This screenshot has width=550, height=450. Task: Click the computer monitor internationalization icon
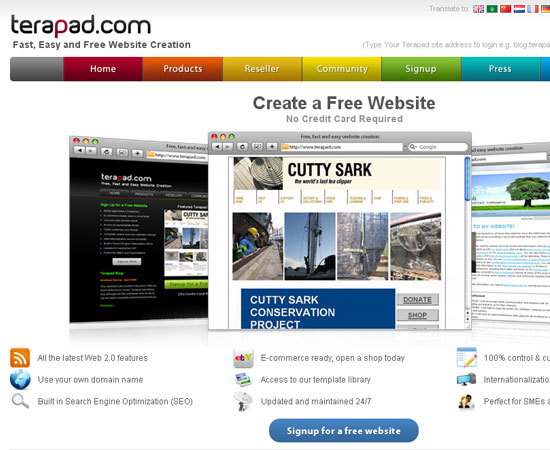pos(466,380)
